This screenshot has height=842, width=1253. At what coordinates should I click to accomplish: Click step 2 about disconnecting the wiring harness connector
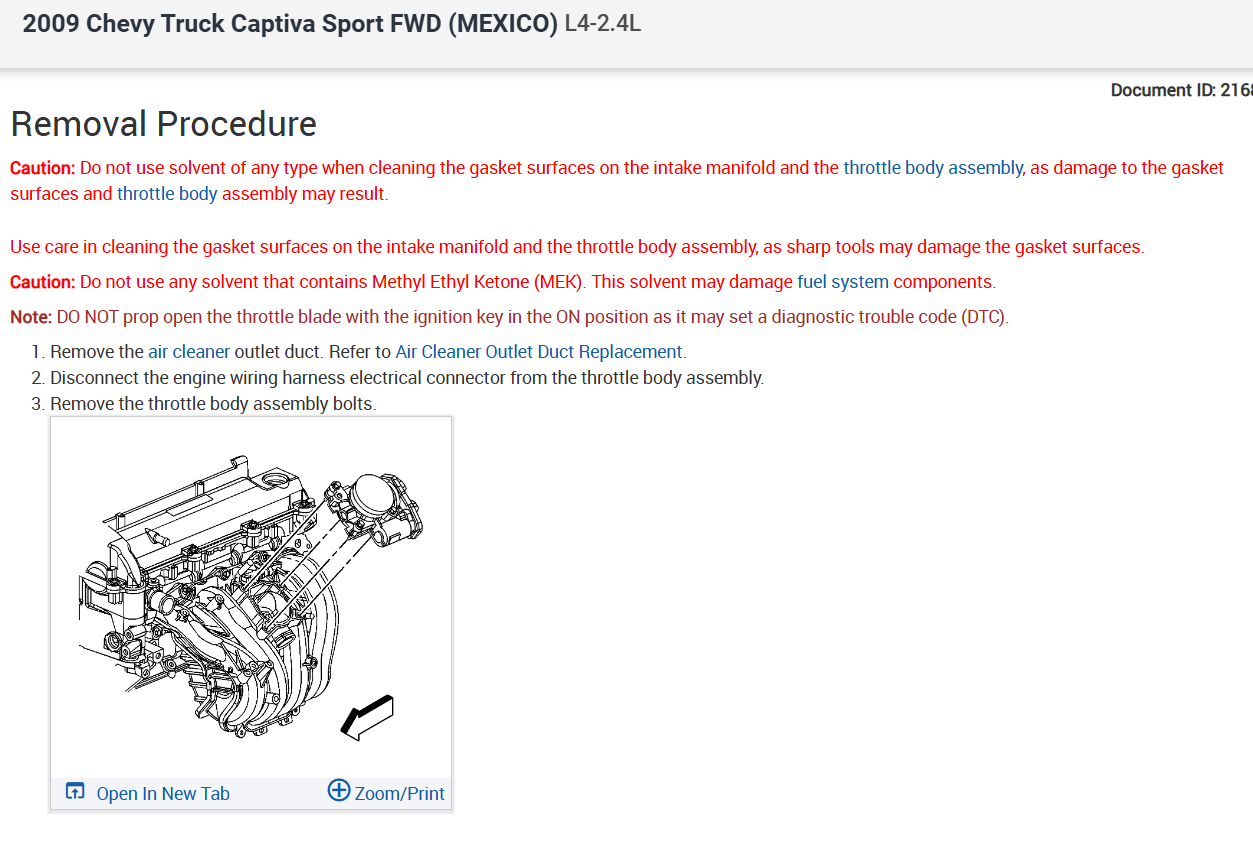point(407,378)
